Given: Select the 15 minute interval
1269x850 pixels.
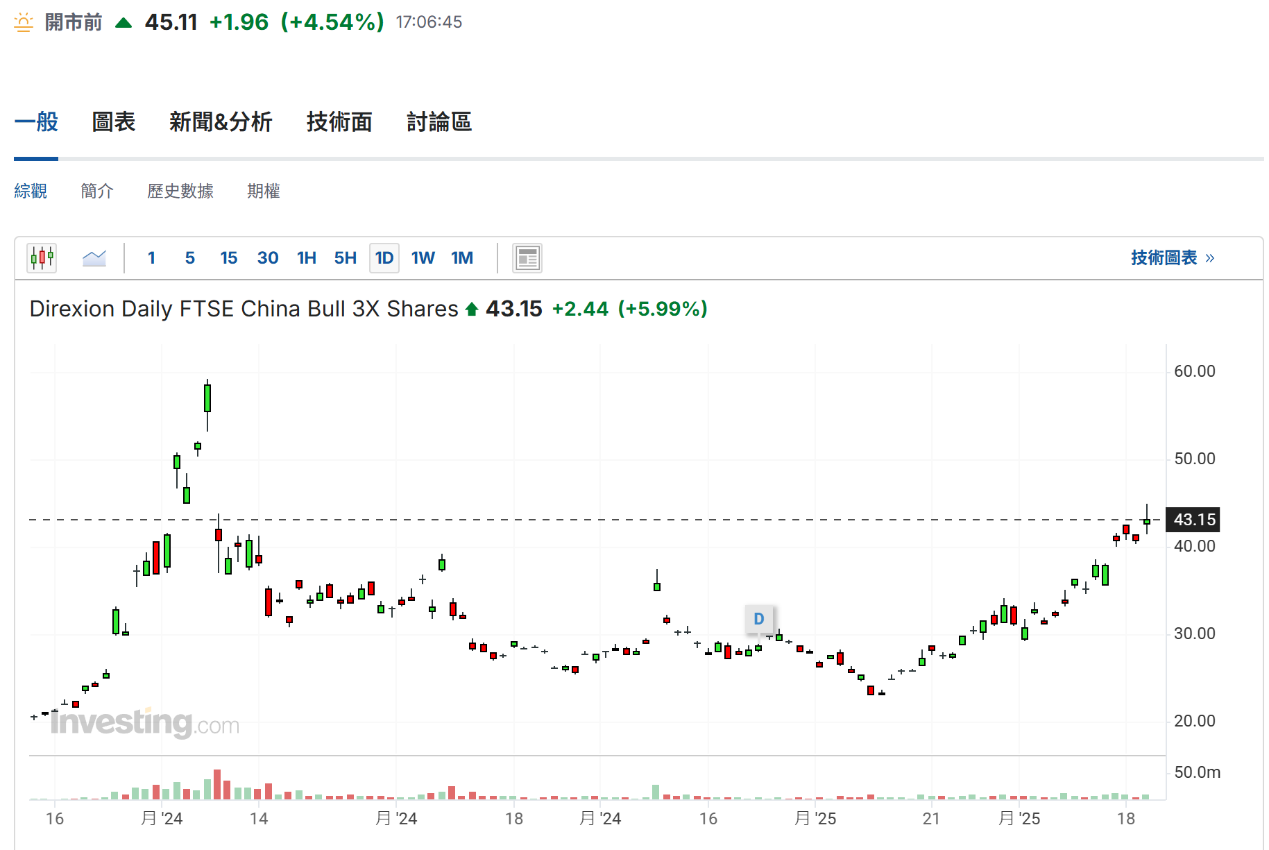Looking at the screenshot, I should pyautogui.click(x=229, y=258).
